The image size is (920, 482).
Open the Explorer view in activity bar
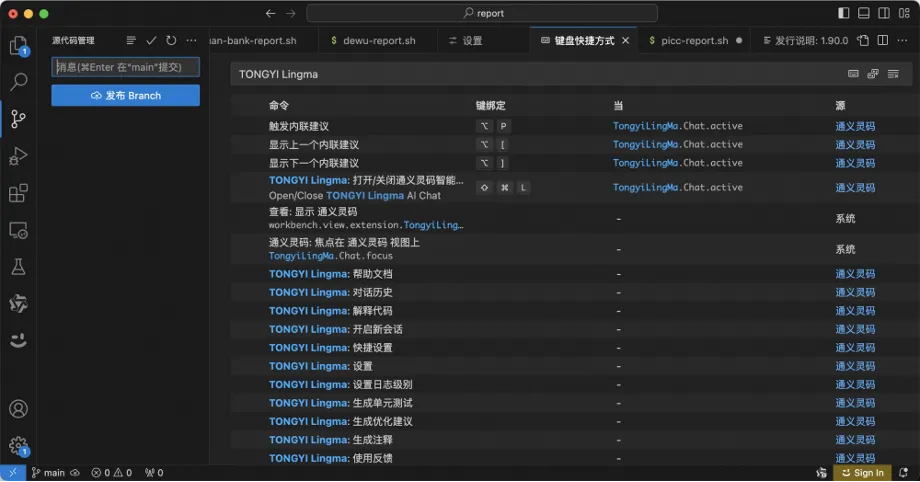point(18,45)
